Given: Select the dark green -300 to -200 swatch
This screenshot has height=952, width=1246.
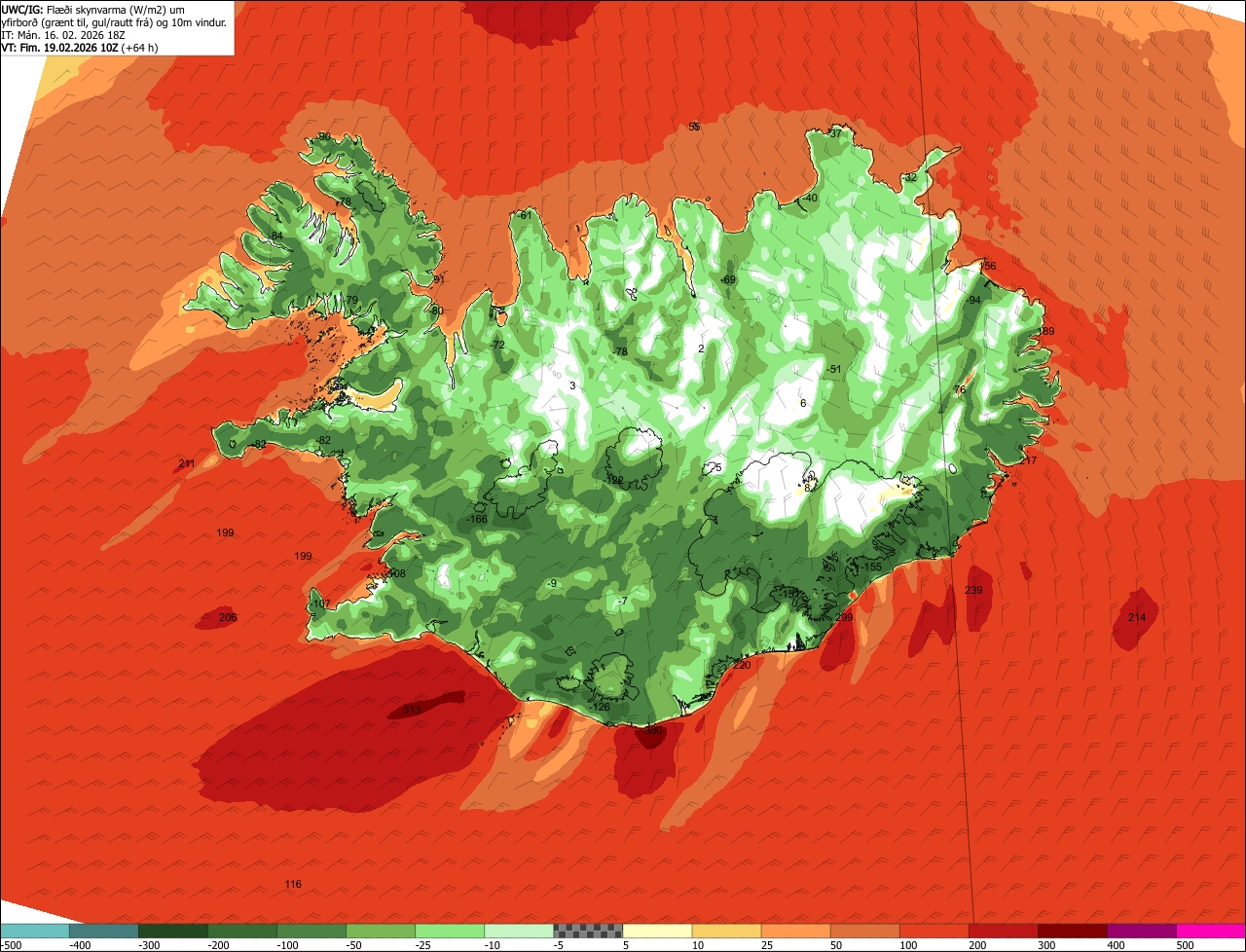Looking at the screenshot, I should 173,931.
